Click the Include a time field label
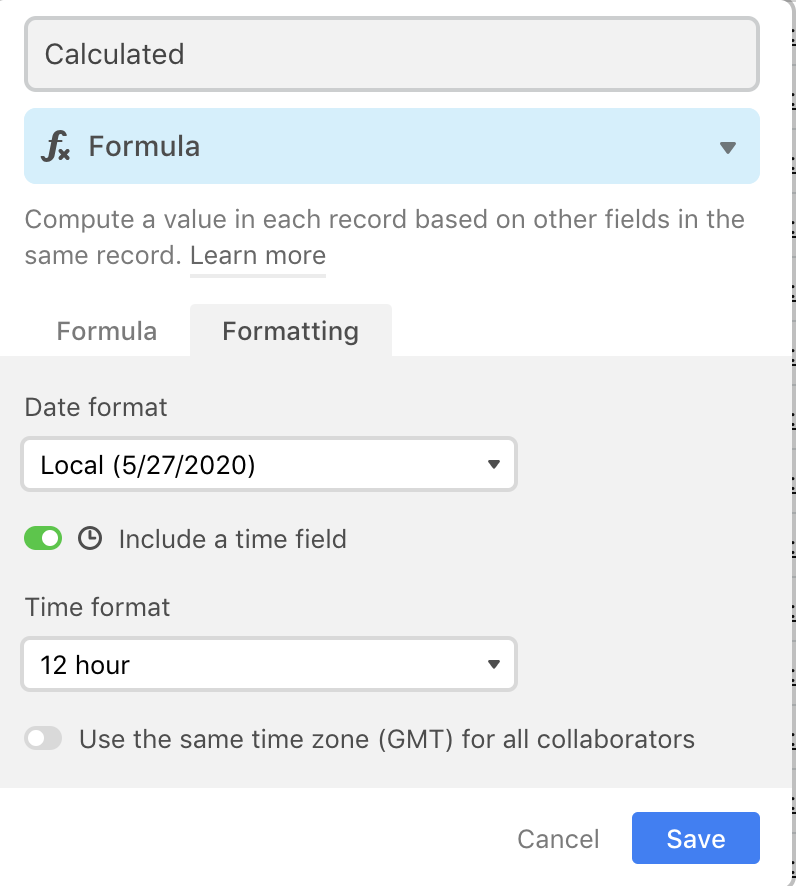The height and width of the screenshot is (886, 796). coord(232,539)
